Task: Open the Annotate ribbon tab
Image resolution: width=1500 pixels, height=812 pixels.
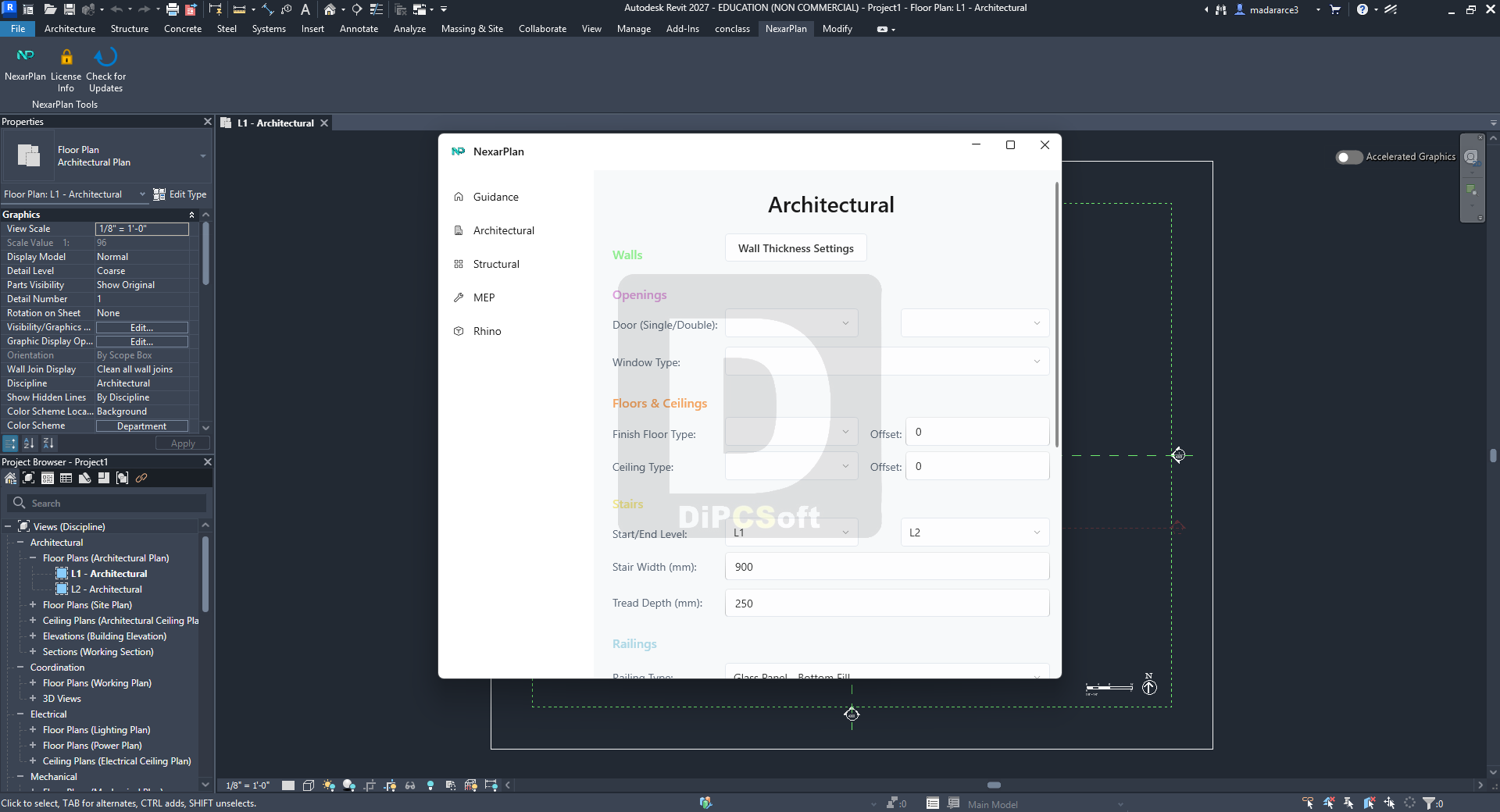Action: pos(359,29)
